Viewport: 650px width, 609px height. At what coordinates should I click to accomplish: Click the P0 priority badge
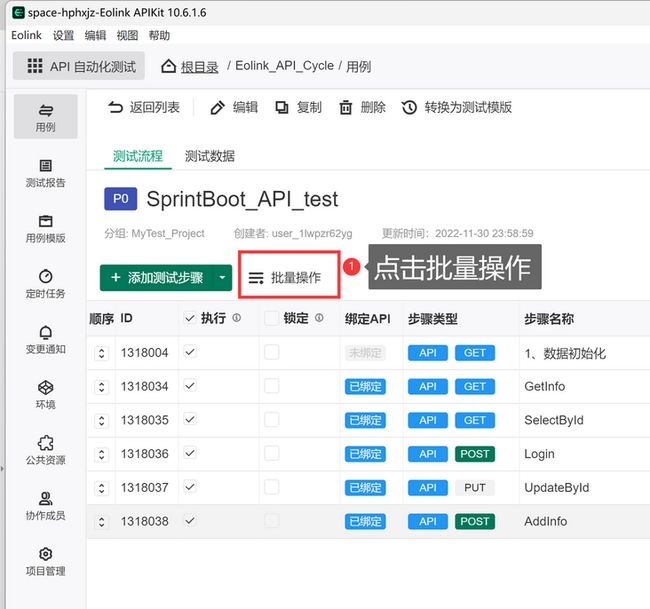pos(121,199)
